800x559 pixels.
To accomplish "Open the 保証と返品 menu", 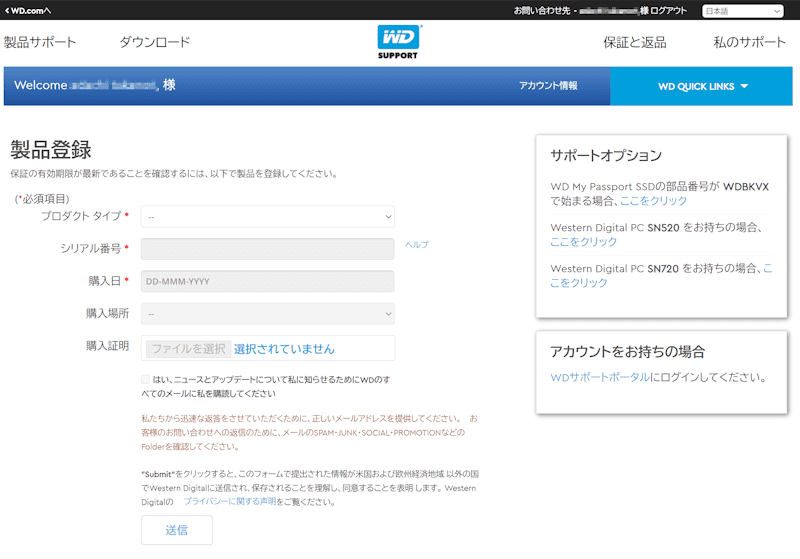I will pos(635,42).
